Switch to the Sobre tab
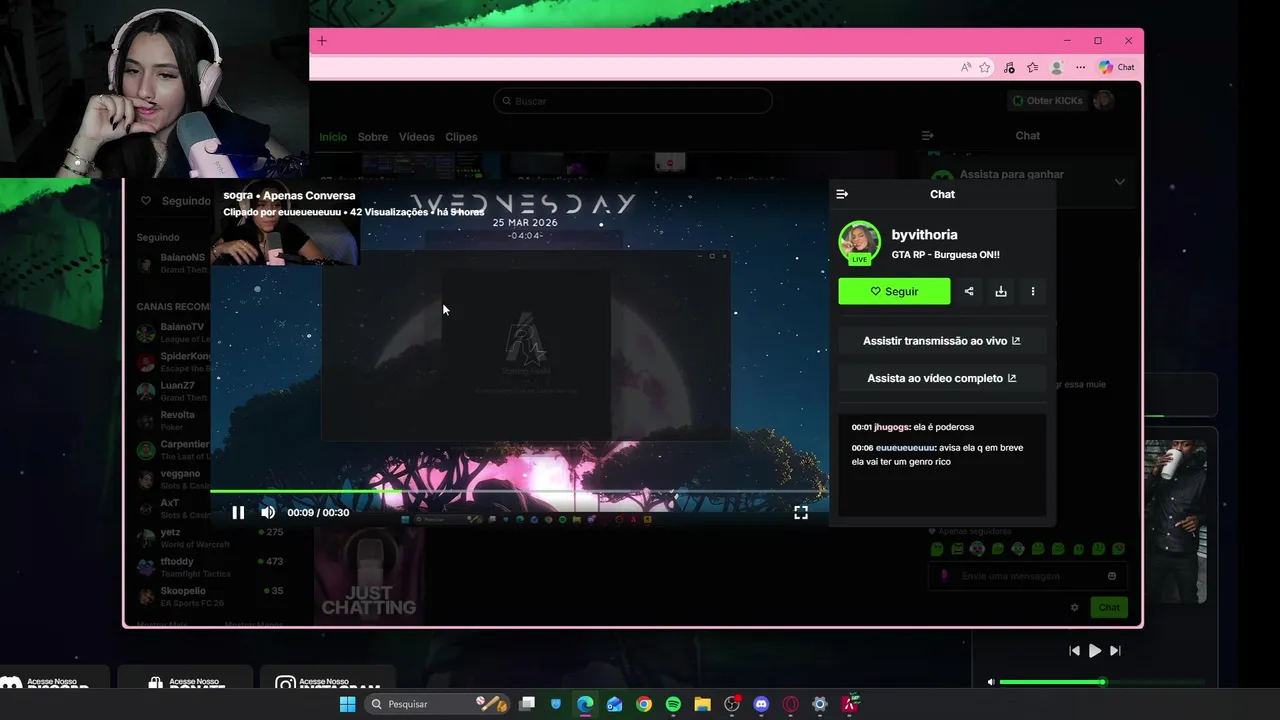 click(x=373, y=137)
